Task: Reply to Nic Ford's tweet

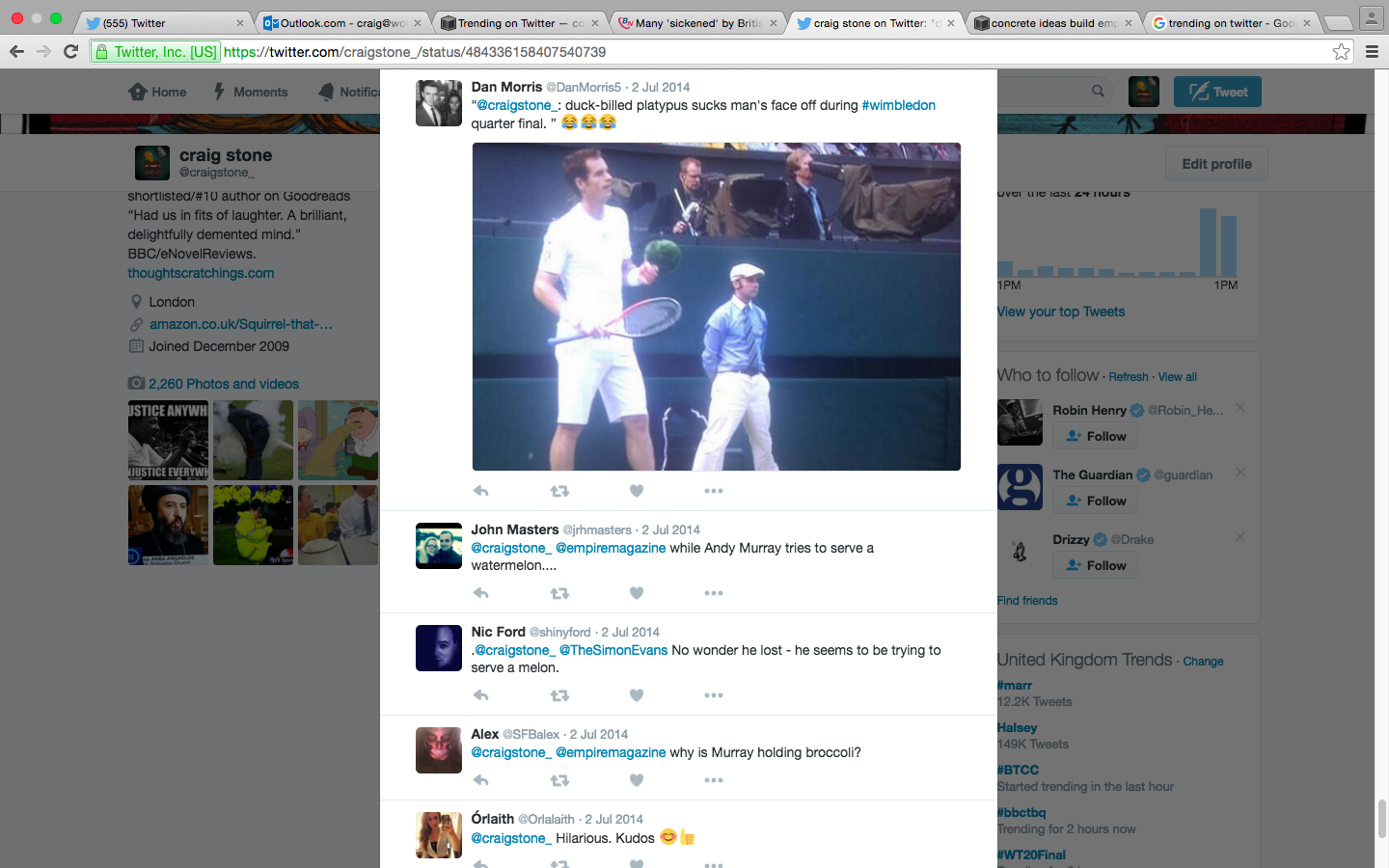Action: 481,695
